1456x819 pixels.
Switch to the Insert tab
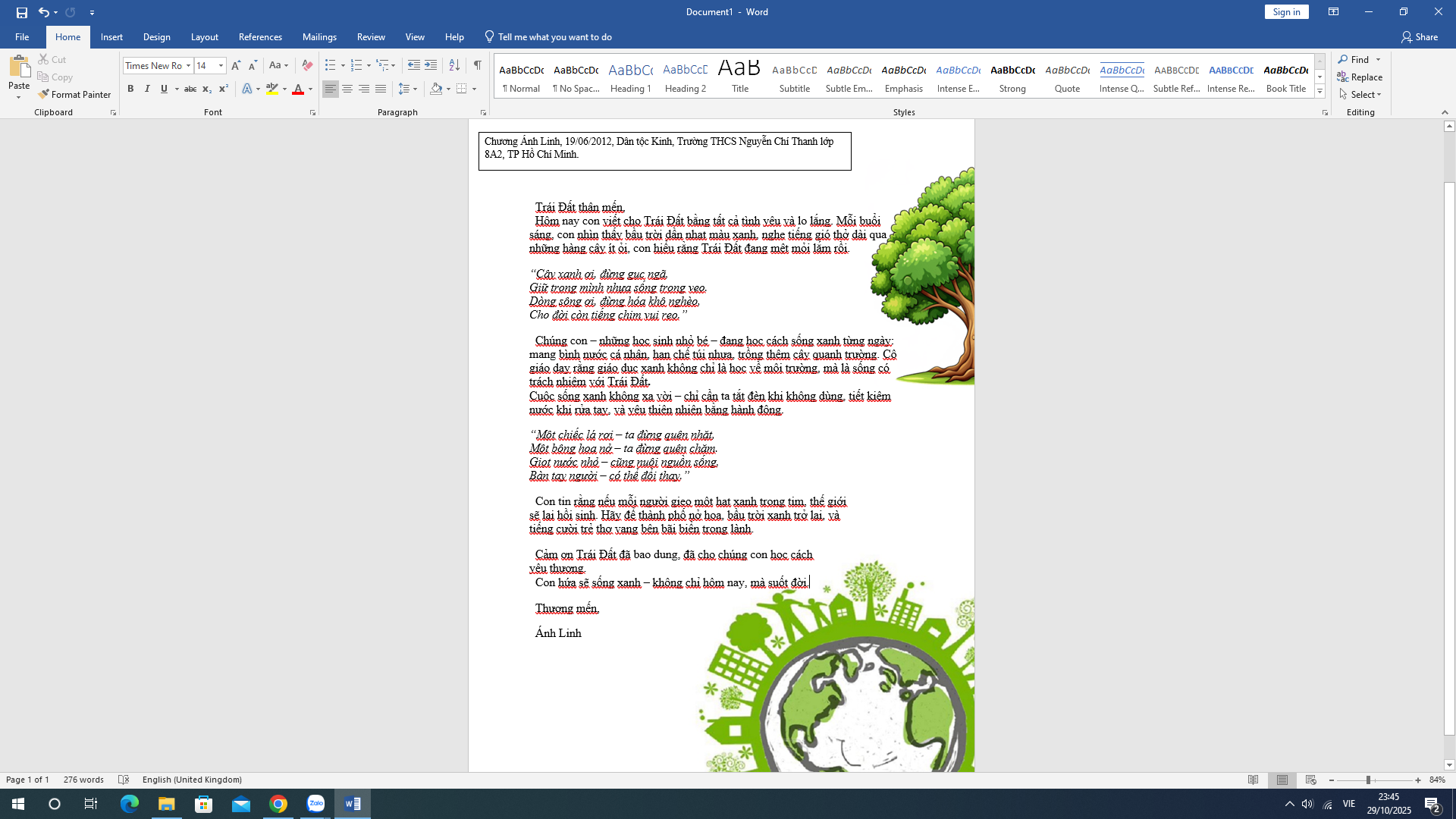click(x=111, y=36)
